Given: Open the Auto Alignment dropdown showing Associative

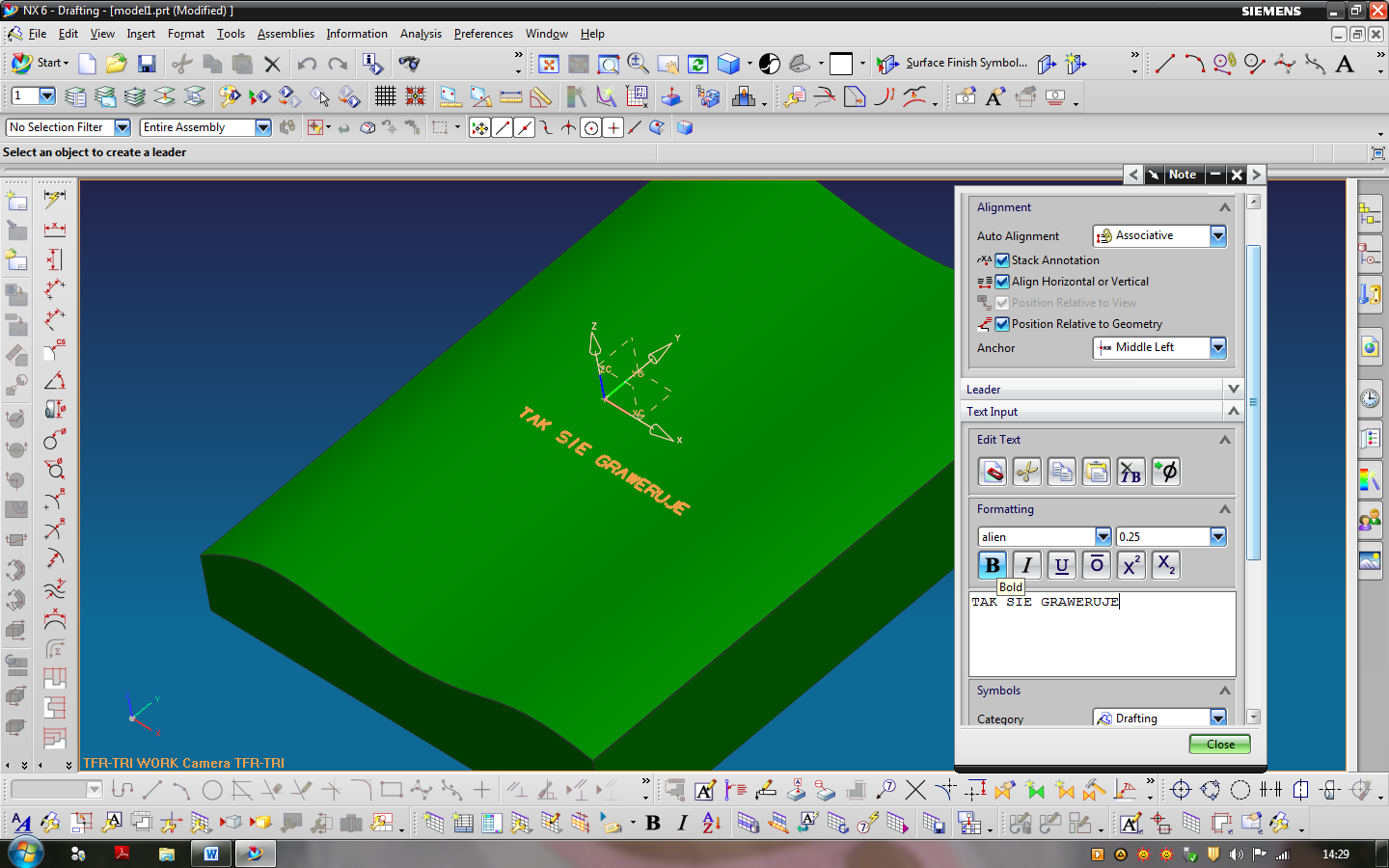Looking at the screenshot, I should point(1159,236).
